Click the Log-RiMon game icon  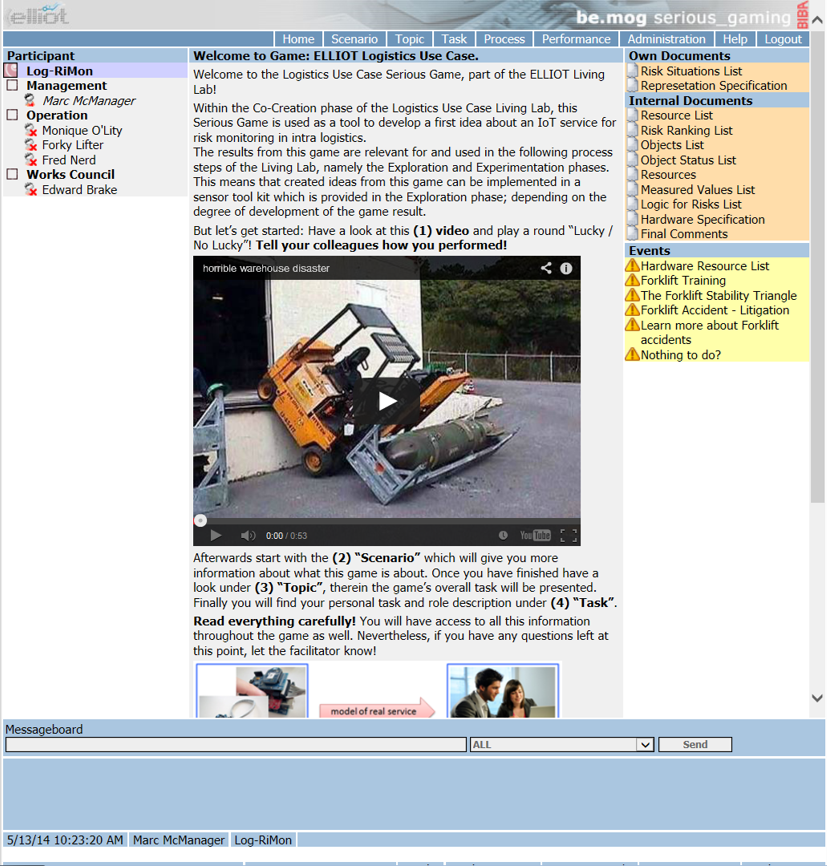coord(12,71)
